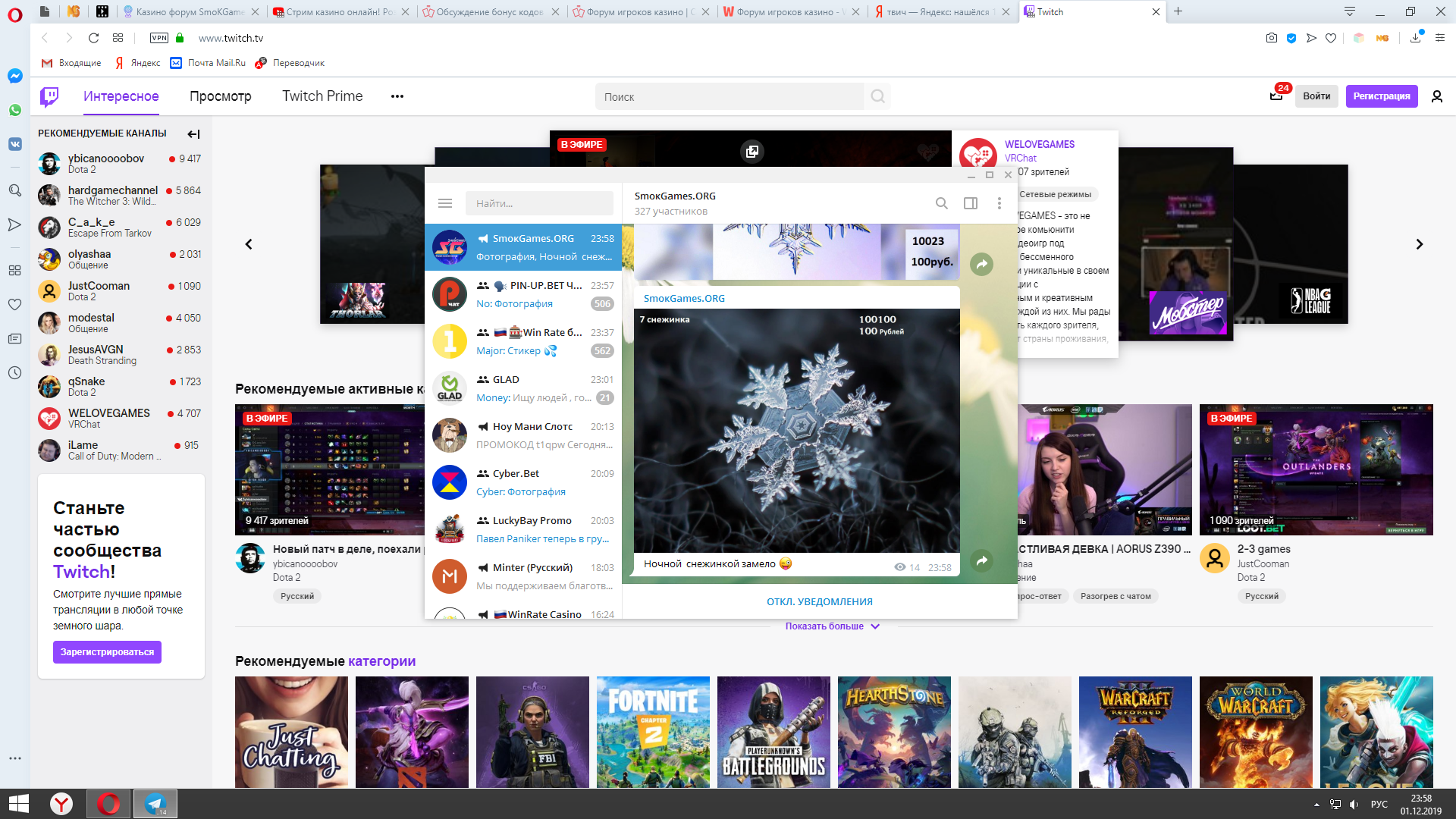The image size is (1456, 819).
Task: Open a new browser tab
Action: pyautogui.click(x=1178, y=11)
